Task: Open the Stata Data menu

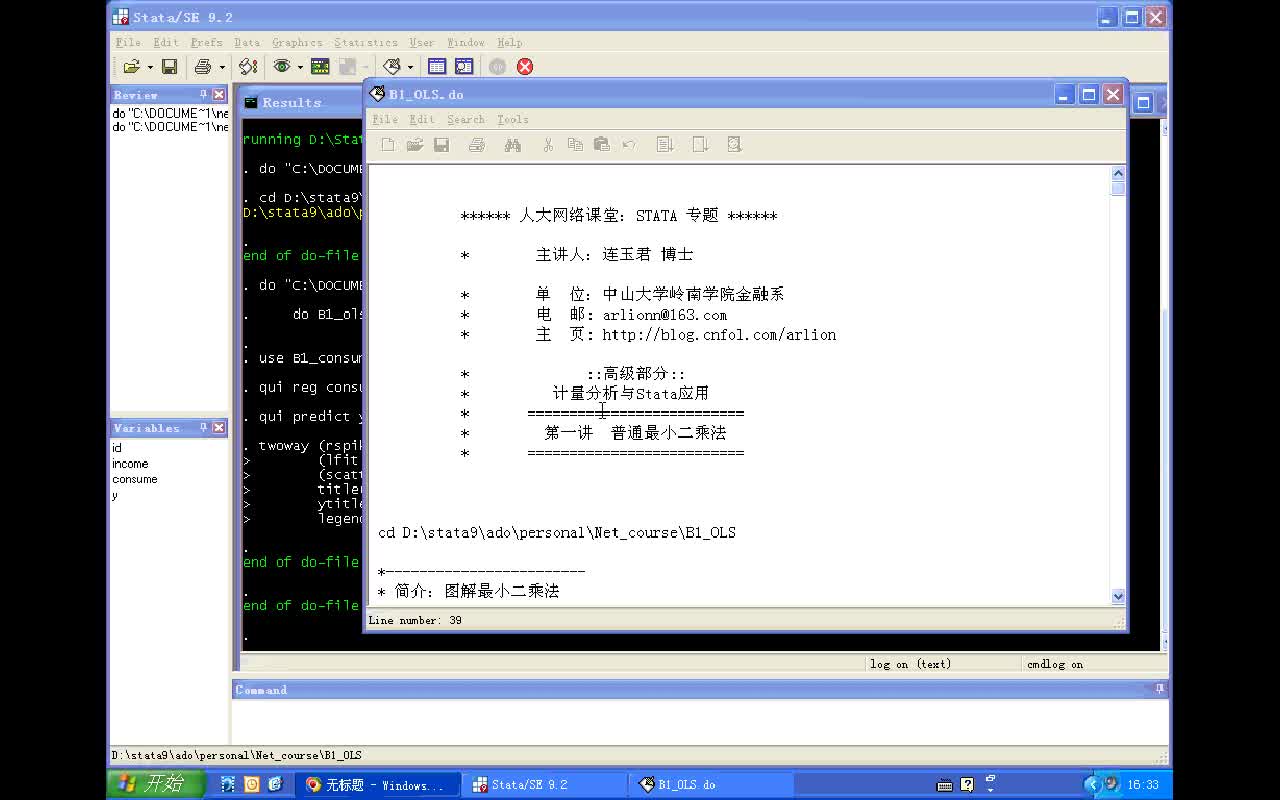Action: 247,42
